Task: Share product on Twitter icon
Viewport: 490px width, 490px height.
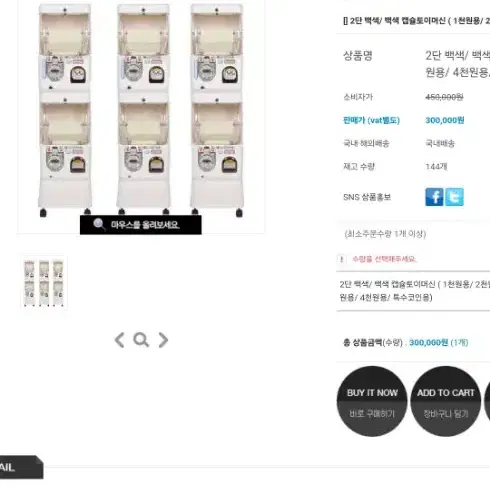Action: click(454, 197)
